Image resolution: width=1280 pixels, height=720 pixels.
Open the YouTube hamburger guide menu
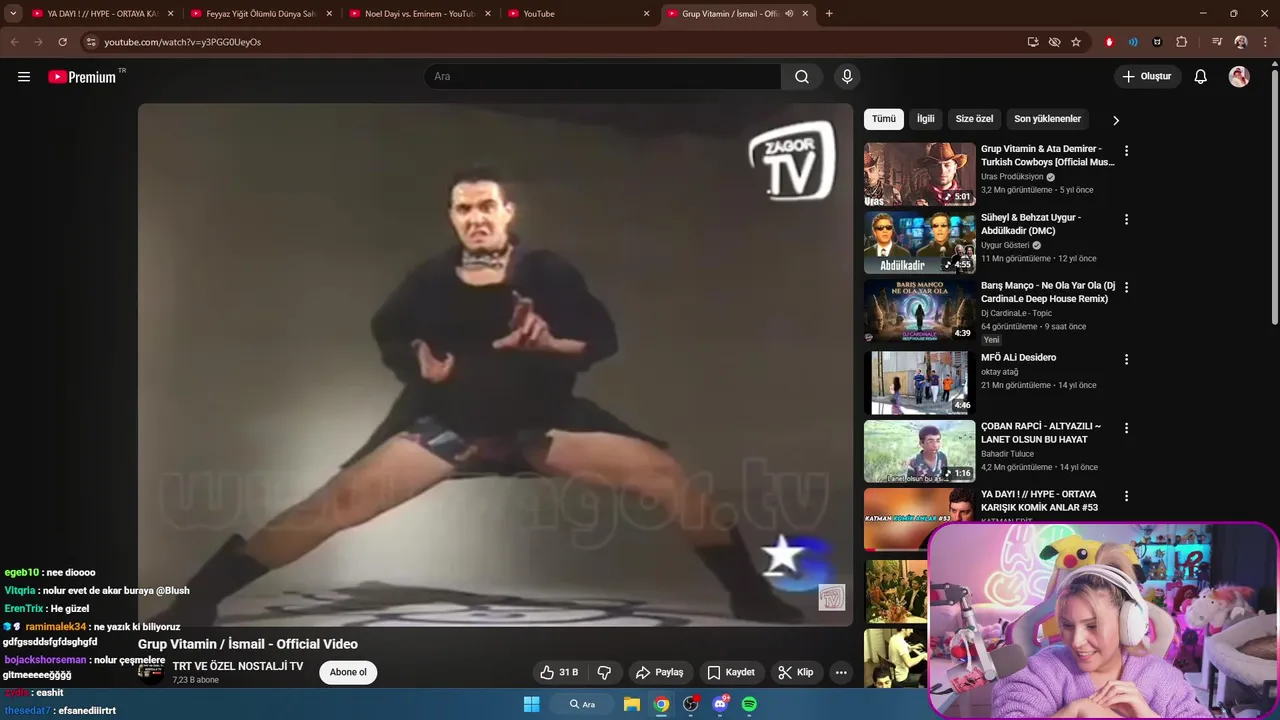(24, 77)
